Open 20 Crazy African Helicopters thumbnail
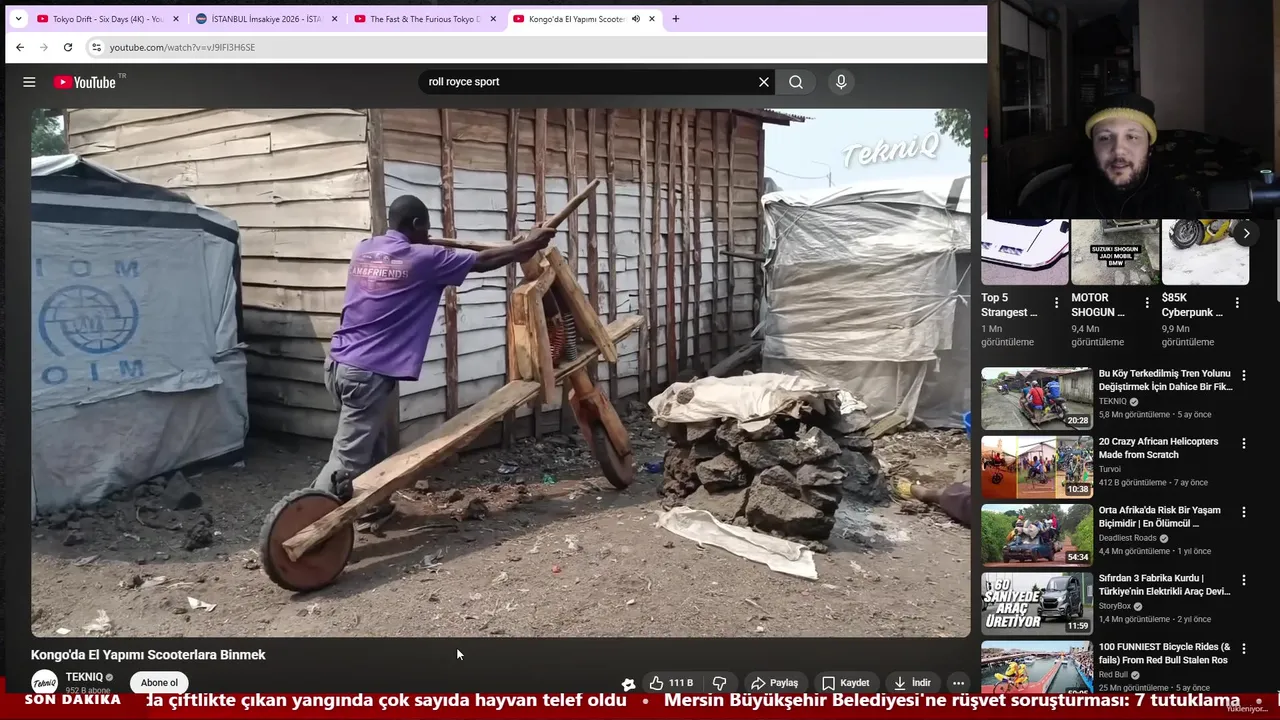 click(1037, 466)
